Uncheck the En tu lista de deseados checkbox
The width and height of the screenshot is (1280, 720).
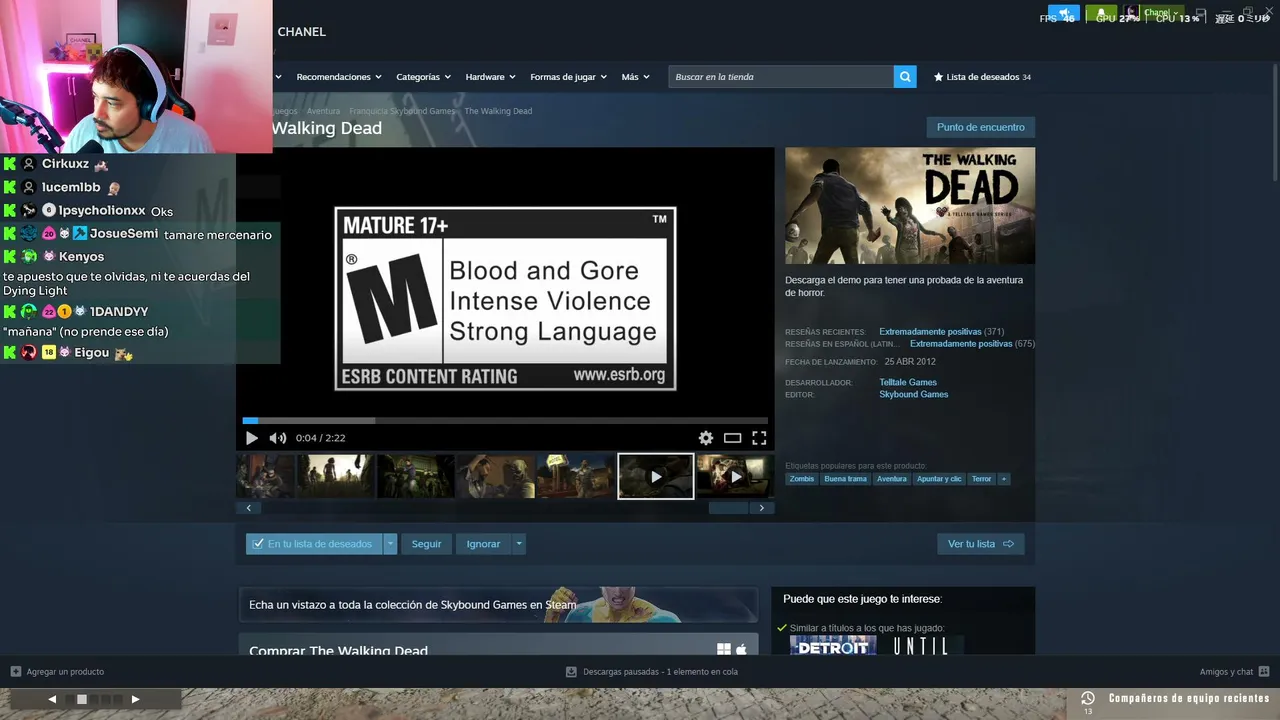click(258, 544)
